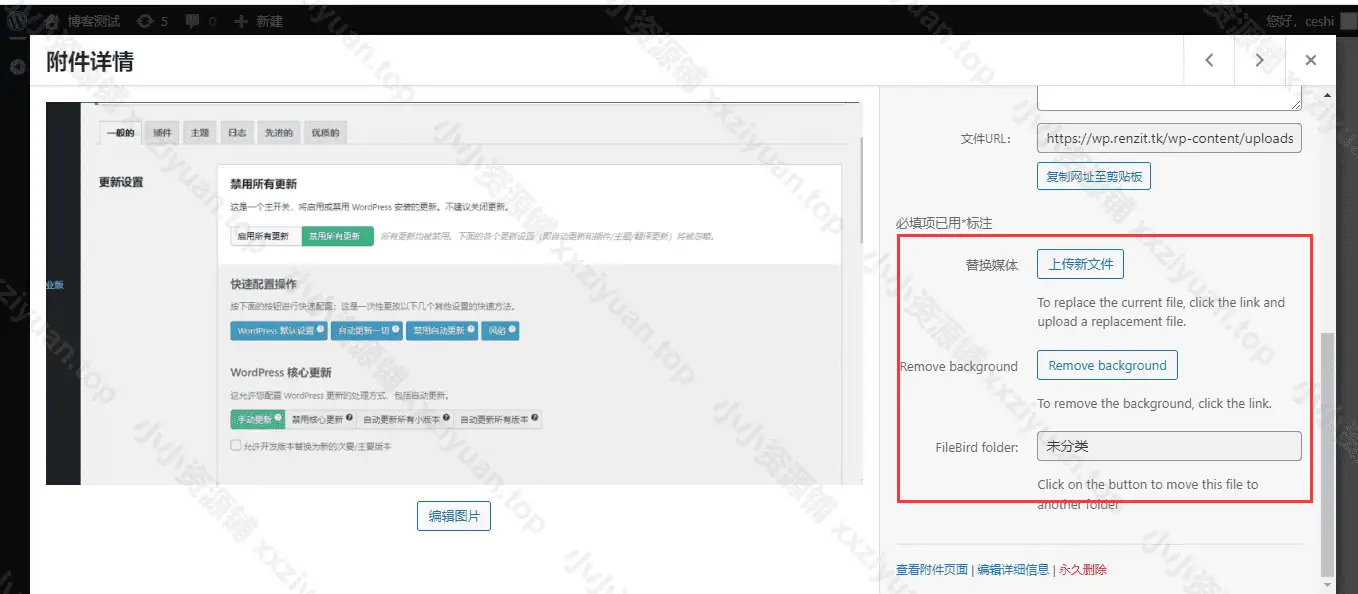Screen dimensions: 1358x594
Task: Go to next attachment with right chevron
Action: [1259, 61]
